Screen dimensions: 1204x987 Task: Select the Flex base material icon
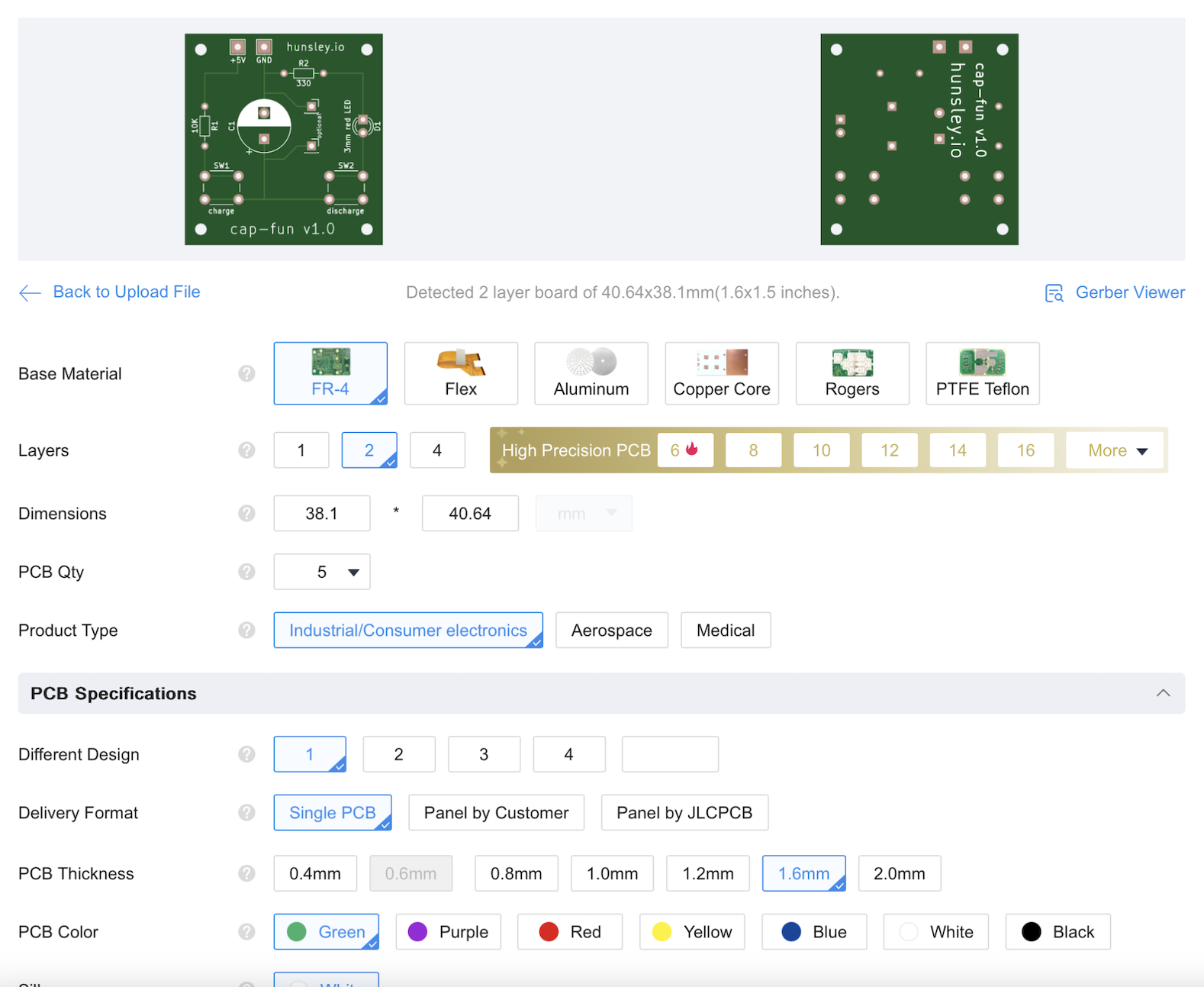[x=461, y=363]
